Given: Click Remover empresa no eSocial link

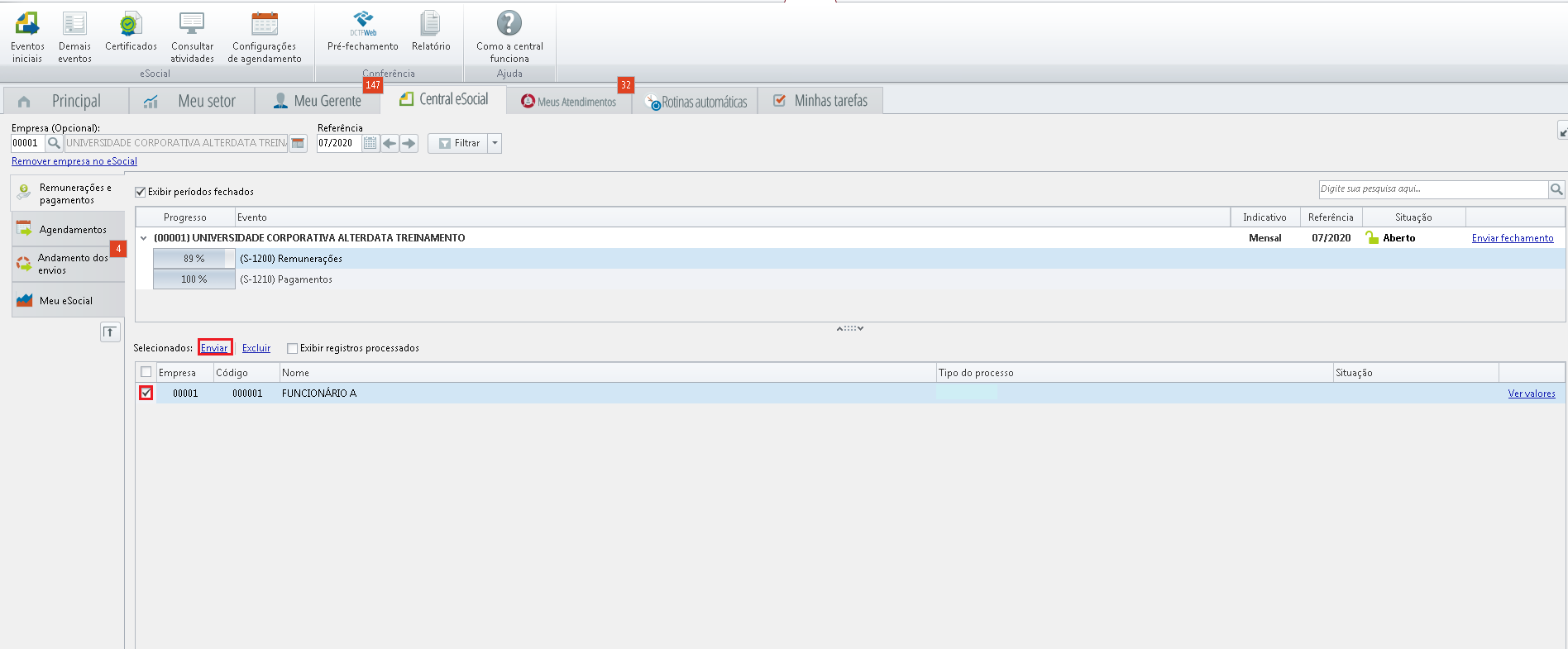Looking at the screenshot, I should 74,161.
